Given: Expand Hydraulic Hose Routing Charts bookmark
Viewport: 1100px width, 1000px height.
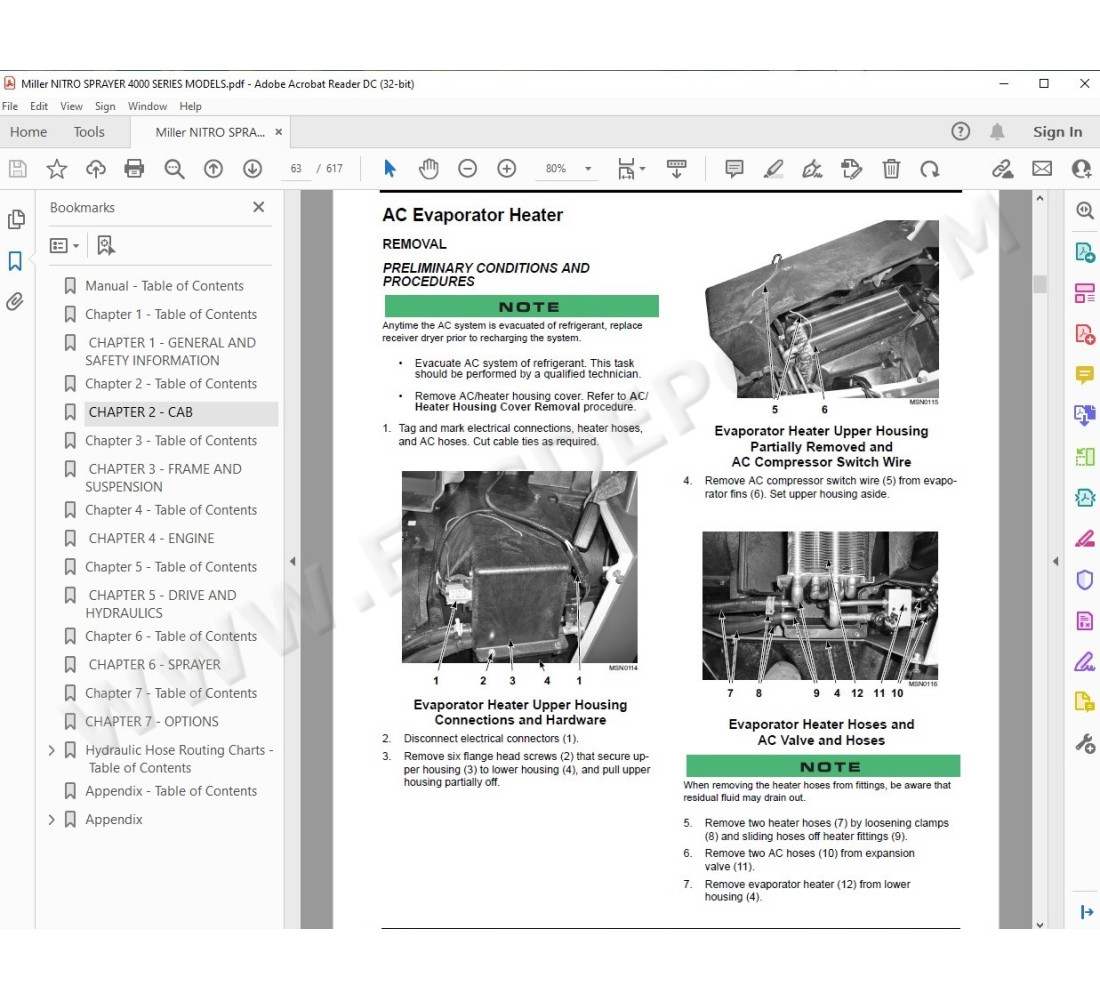Looking at the screenshot, I should click(52, 750).
